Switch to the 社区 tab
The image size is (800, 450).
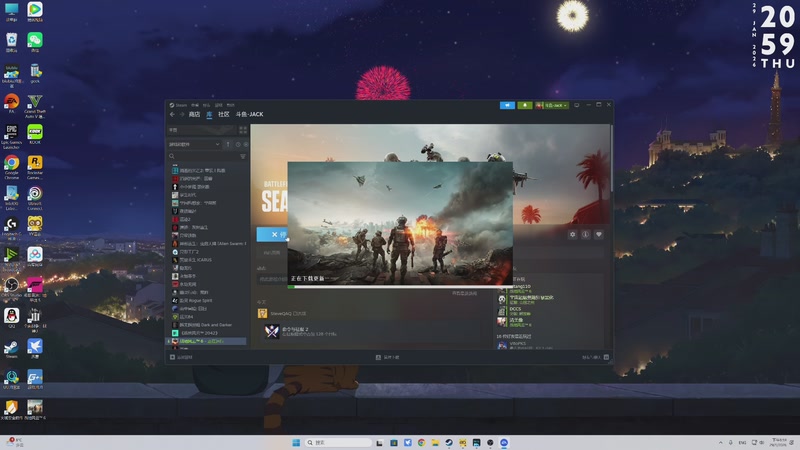click(x=223, y=114)
